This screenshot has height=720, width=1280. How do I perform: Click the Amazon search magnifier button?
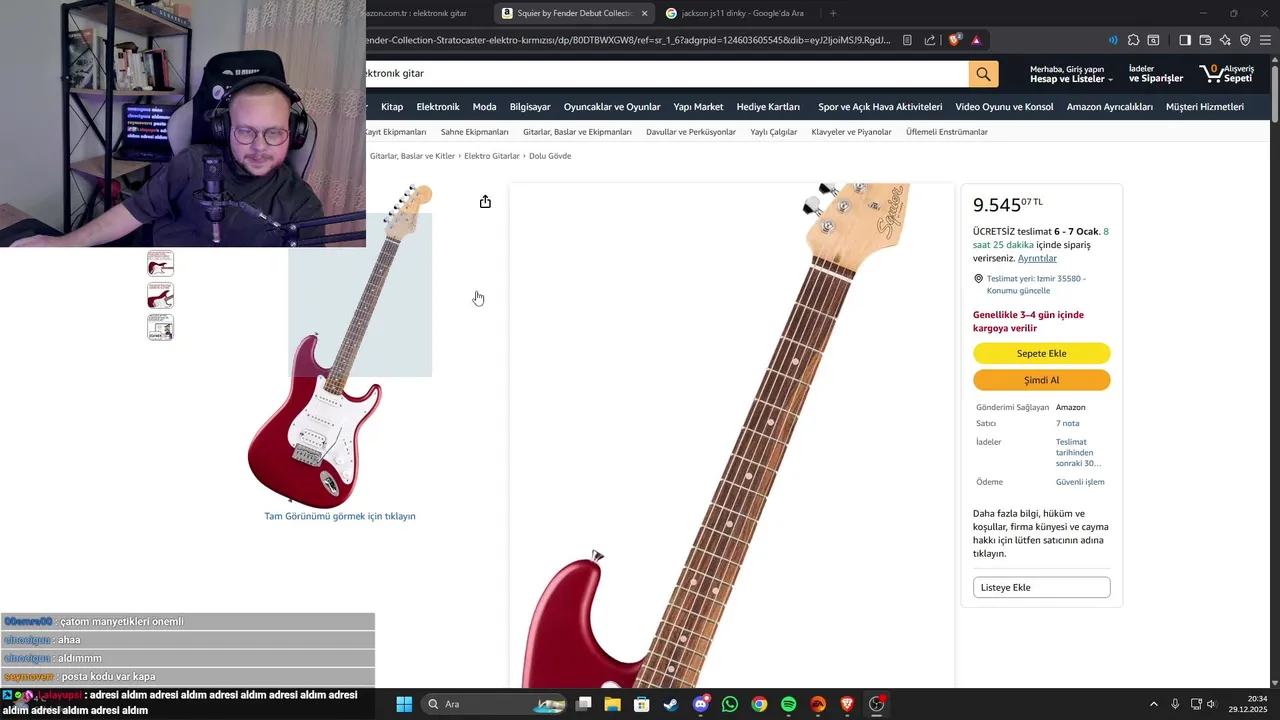[983, 74]
